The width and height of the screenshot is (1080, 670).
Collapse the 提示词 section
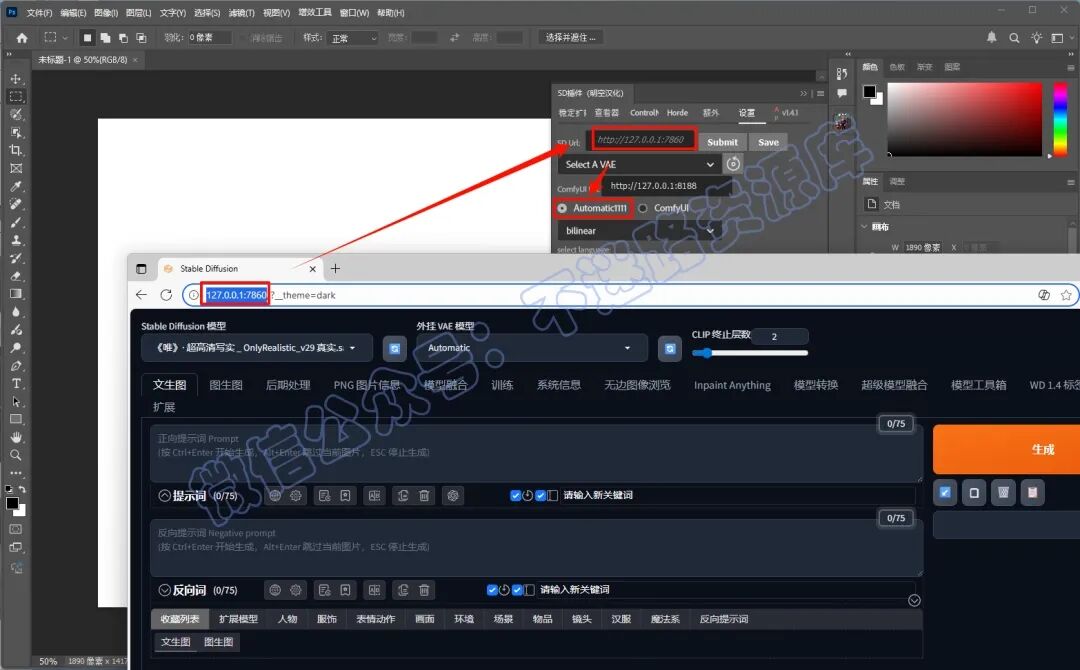coord(165,495)
